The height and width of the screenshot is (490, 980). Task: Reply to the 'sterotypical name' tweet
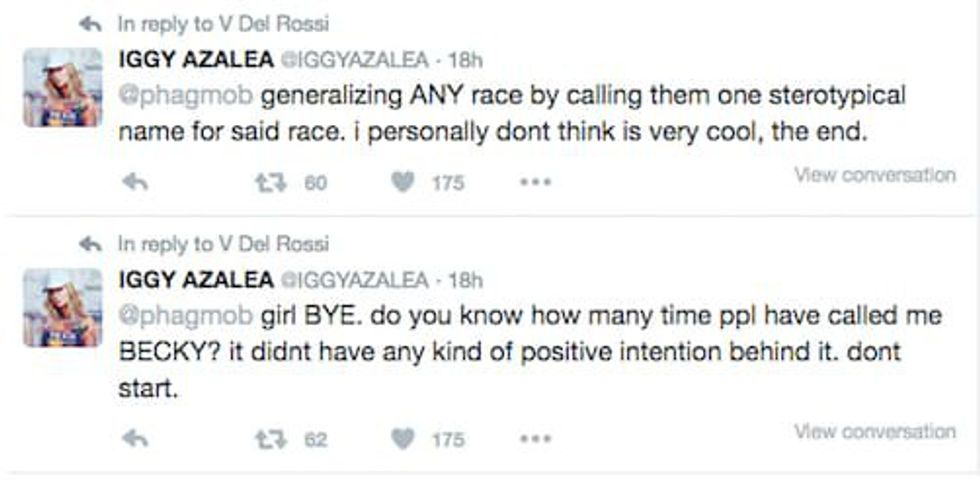pos(135,183)
